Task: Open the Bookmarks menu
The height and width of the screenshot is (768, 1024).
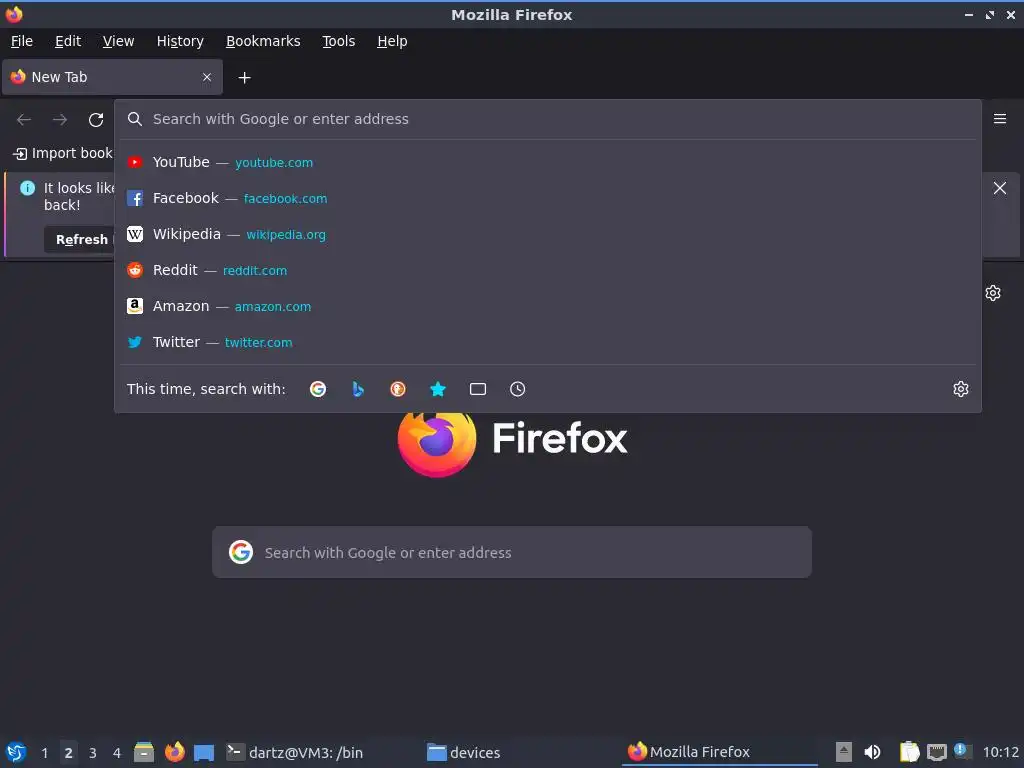Action: (263, 41)
